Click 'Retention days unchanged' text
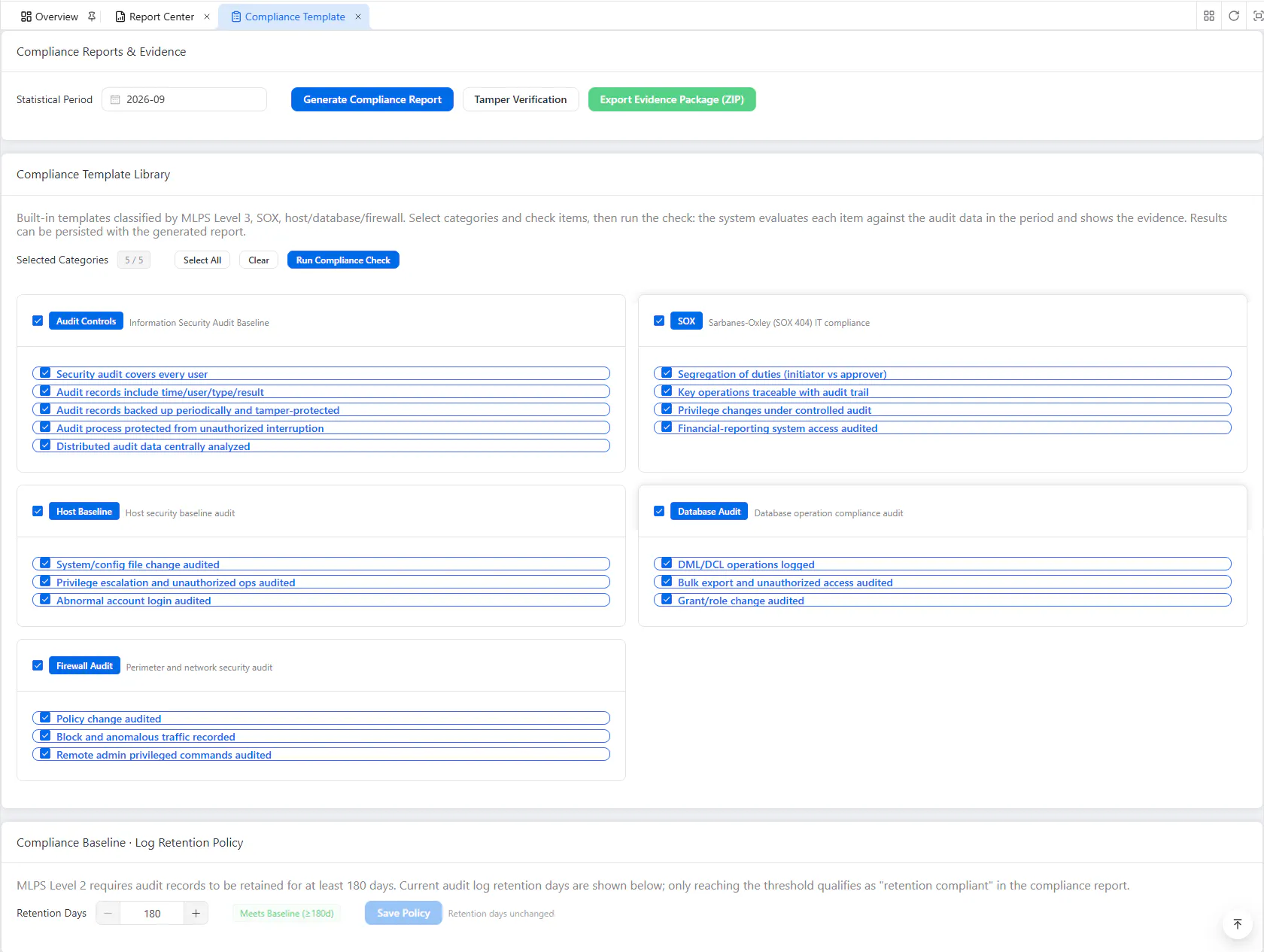 501,914
